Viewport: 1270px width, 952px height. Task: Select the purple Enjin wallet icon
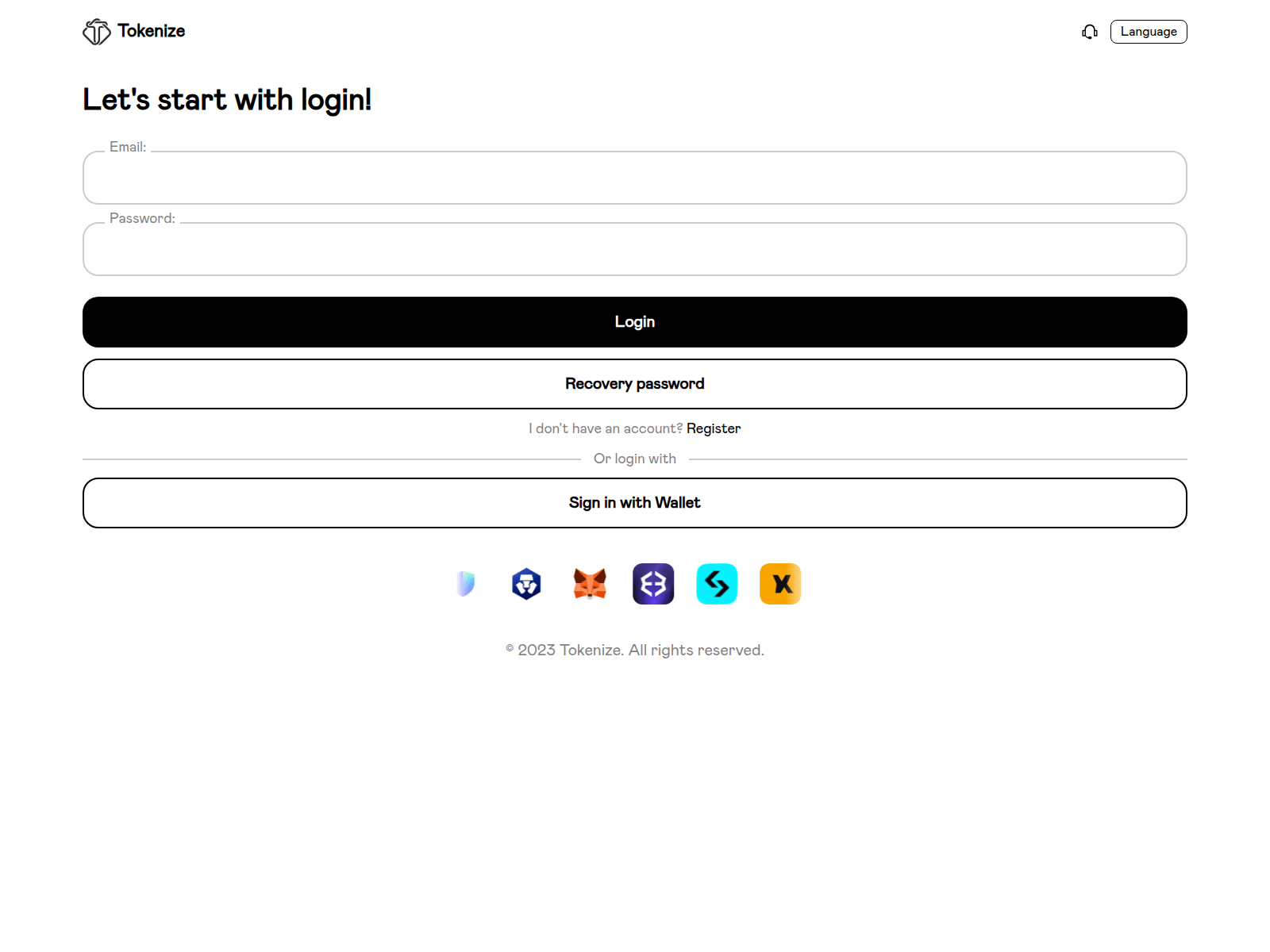point(653,584)
